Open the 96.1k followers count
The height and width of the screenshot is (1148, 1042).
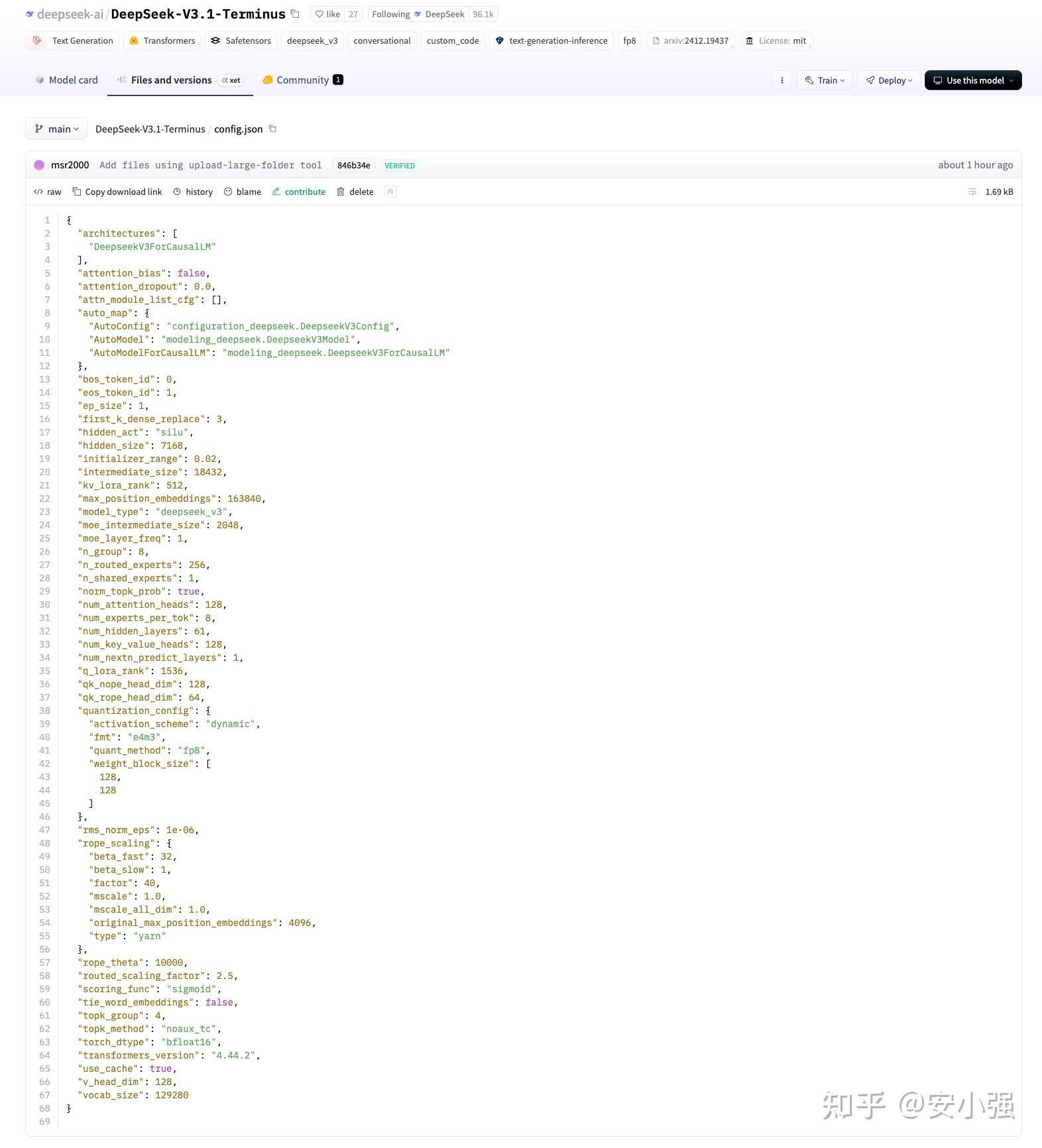tap(483, 14)
